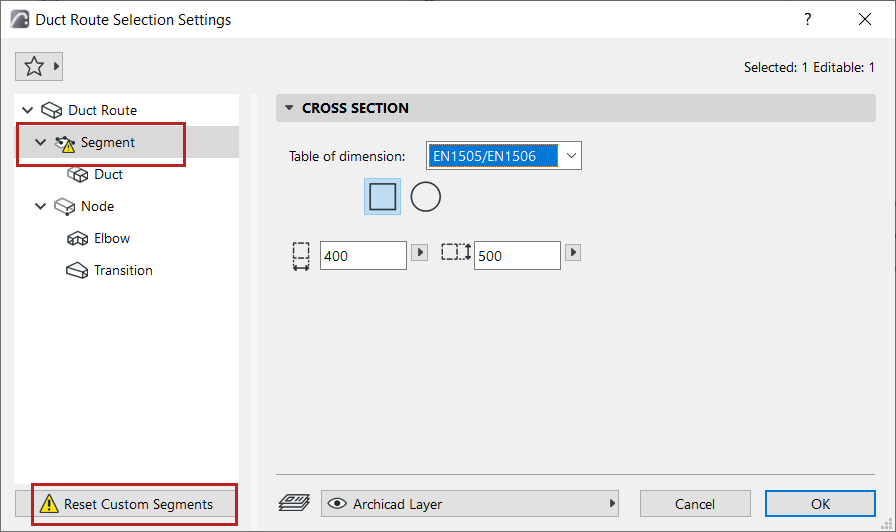Click the Reset Custom Segments button

(x=137, y=504)
